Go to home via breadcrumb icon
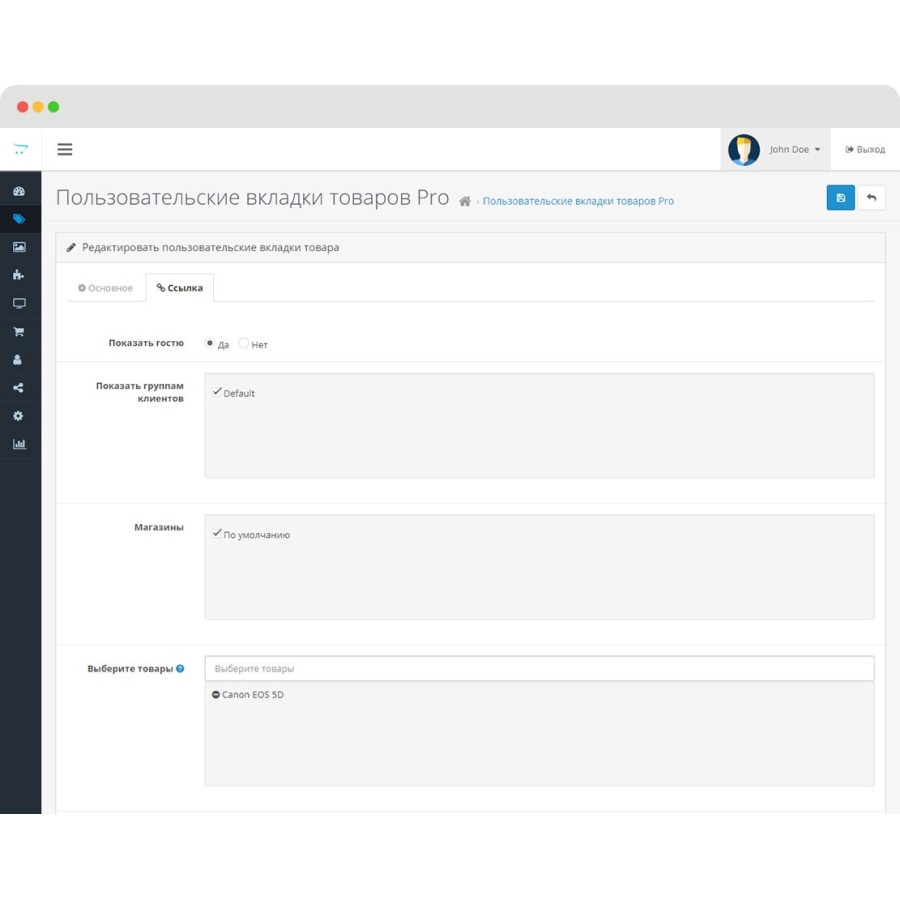Screen dimensions: 900x900 pyautogui.click(x=465, y=201)
